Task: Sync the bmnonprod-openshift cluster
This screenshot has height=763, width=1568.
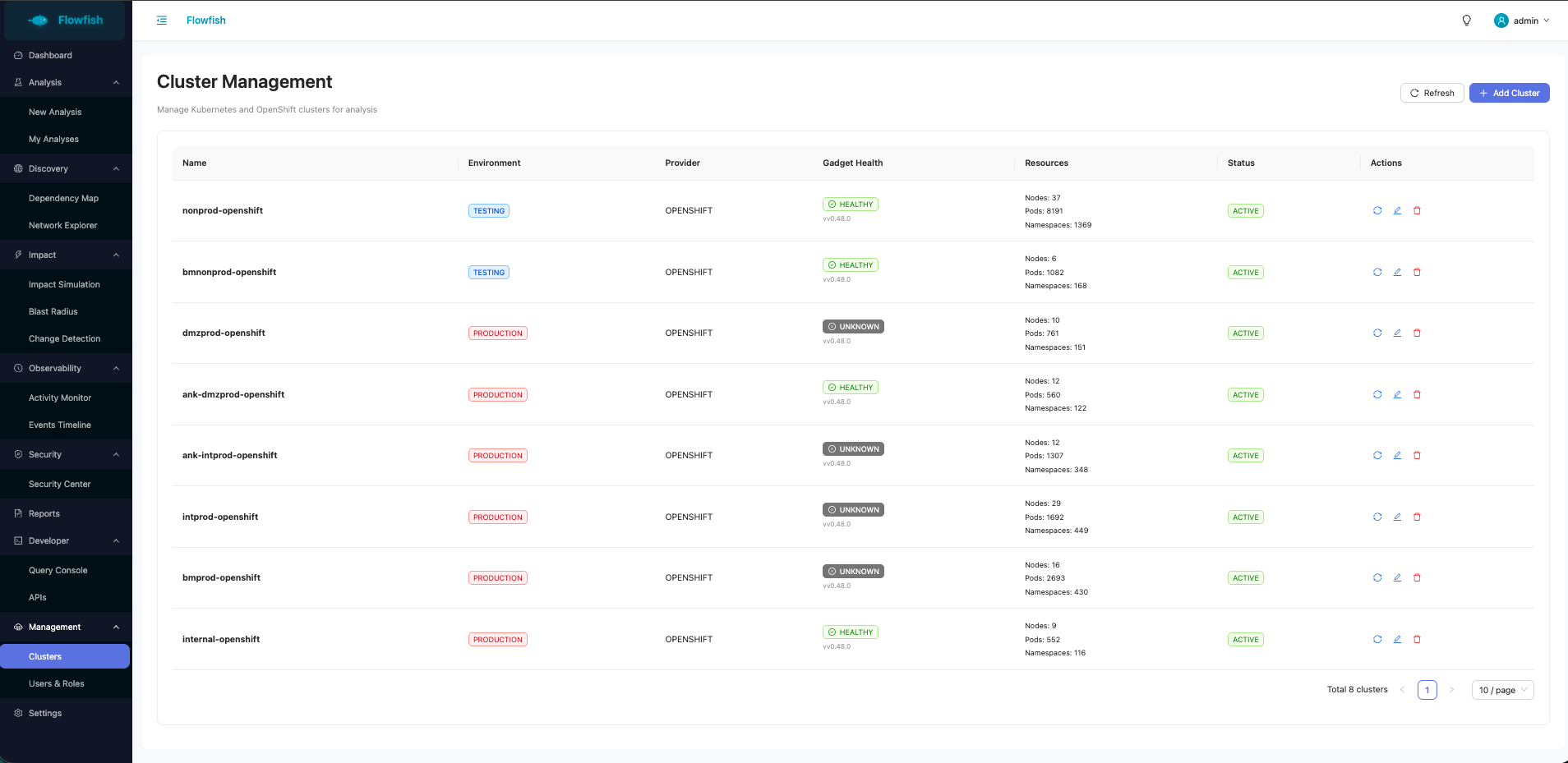Action: 1377,272
